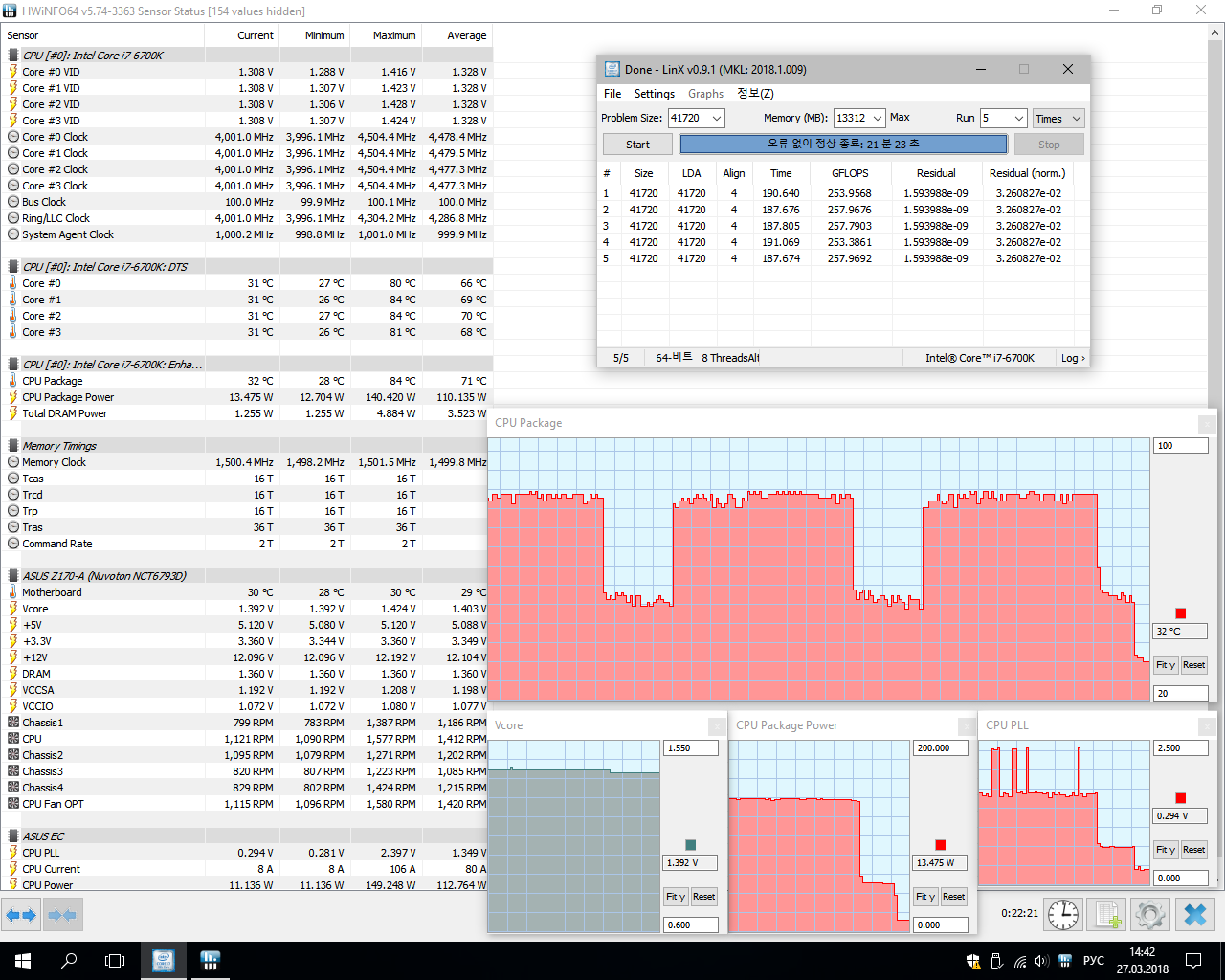Click the collapse columns arrows icon in HWiNFO
Viewport: 1225px width, 980px height.
62,915
